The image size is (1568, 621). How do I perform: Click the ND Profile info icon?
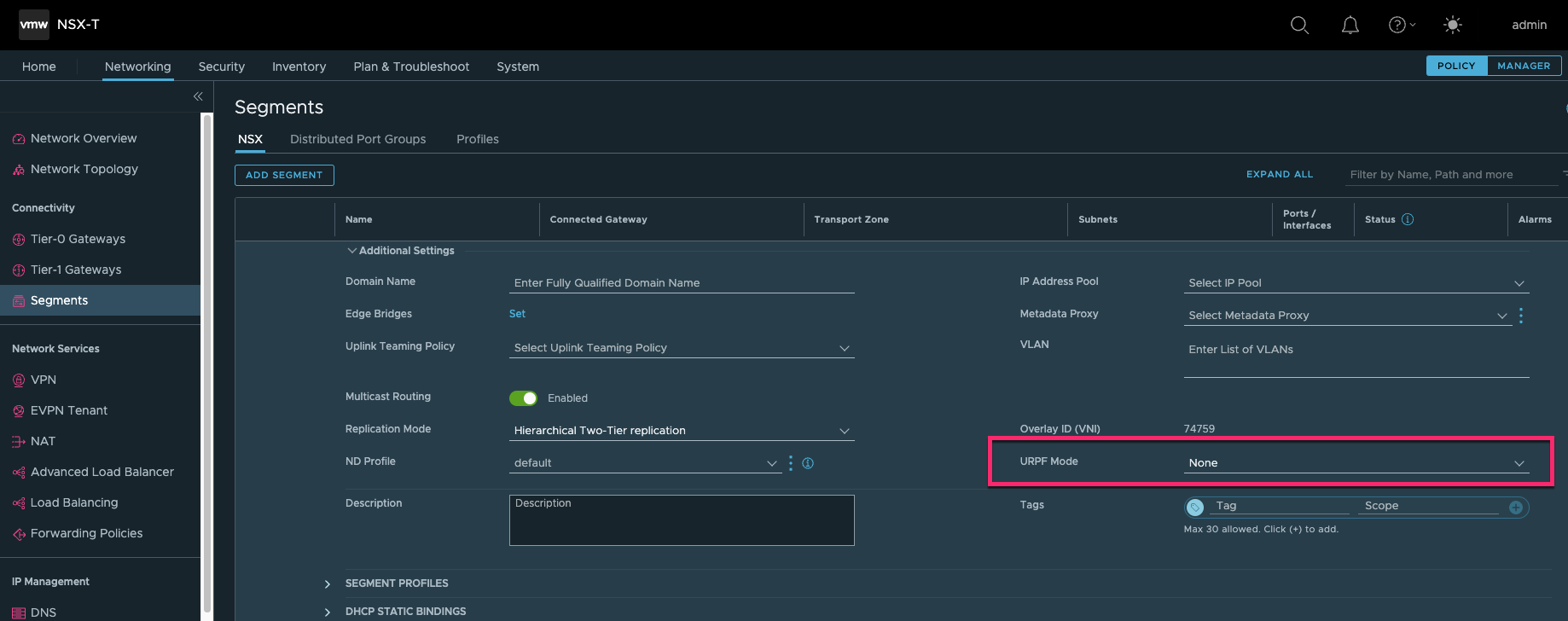[808, 463]
